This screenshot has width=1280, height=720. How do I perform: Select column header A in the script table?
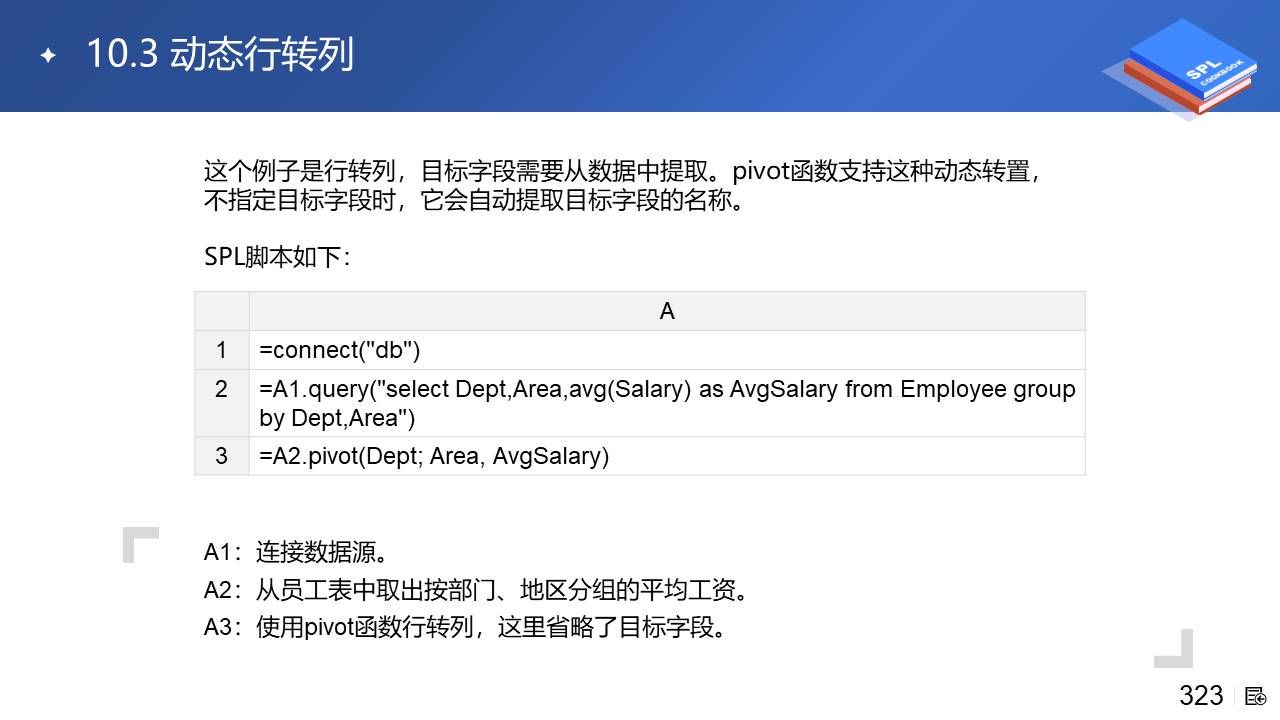(x=667, y=311)
